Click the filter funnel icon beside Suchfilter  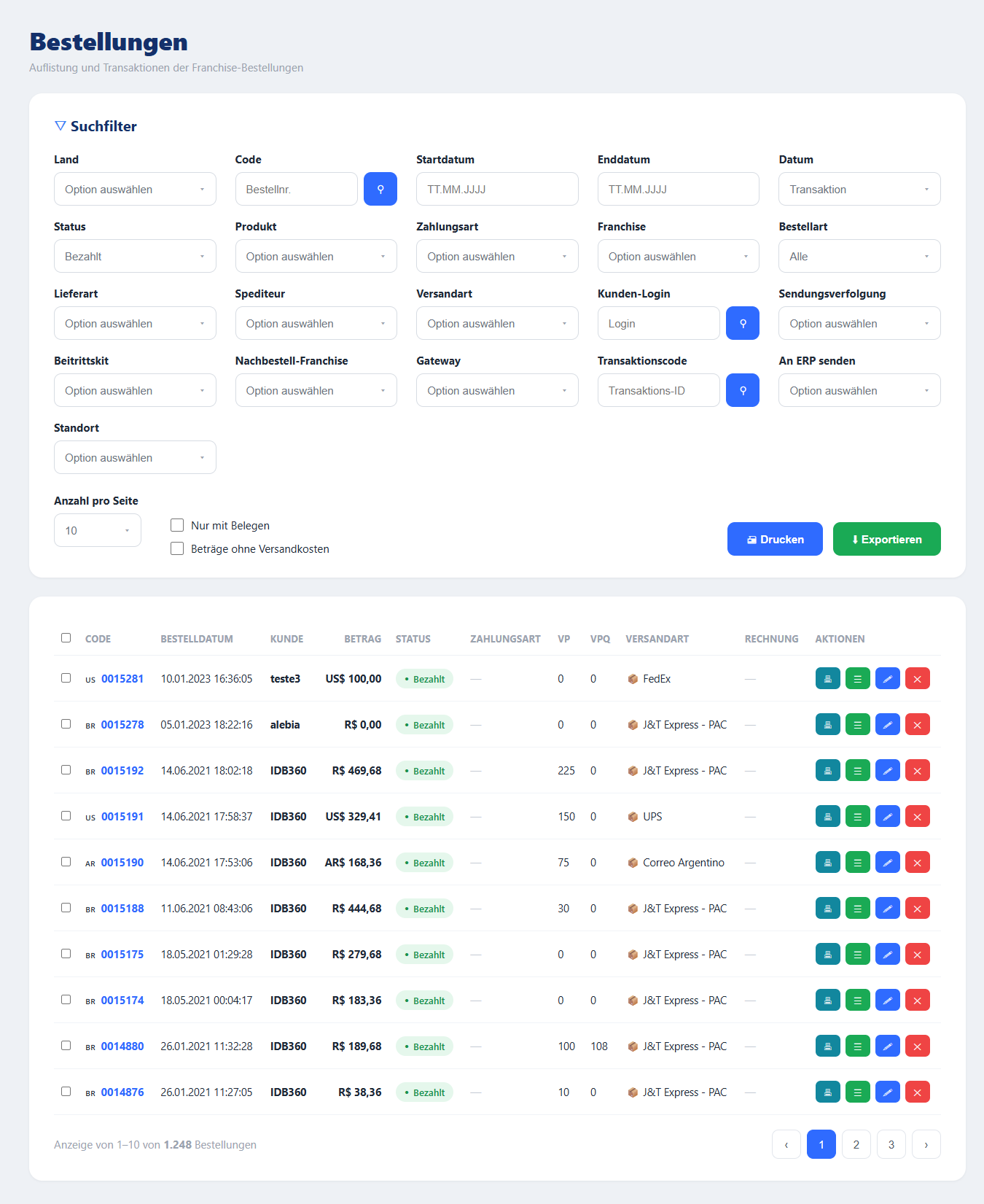point(60,126)
